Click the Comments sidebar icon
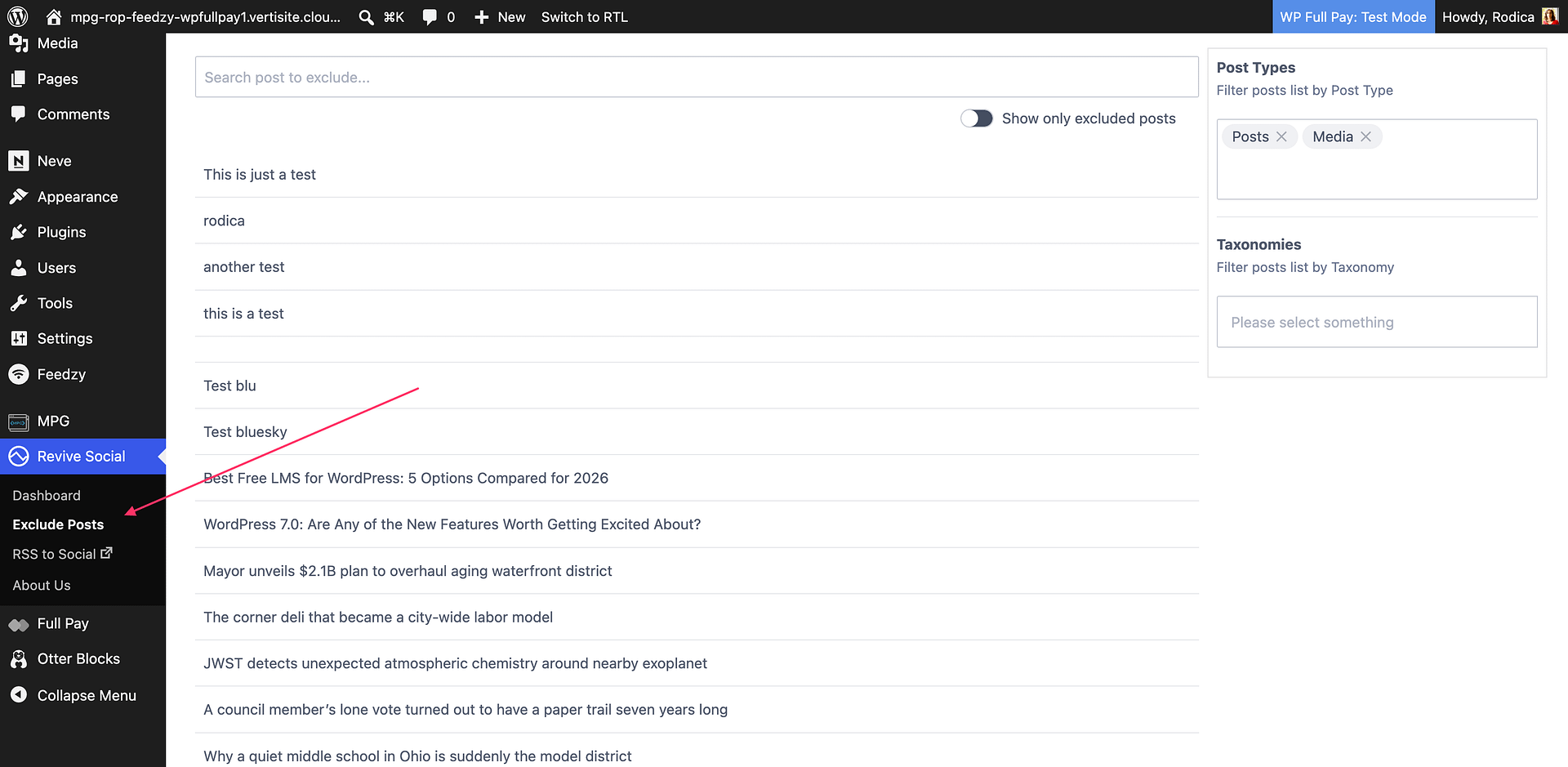1568x767 pixels. point(19,114)
